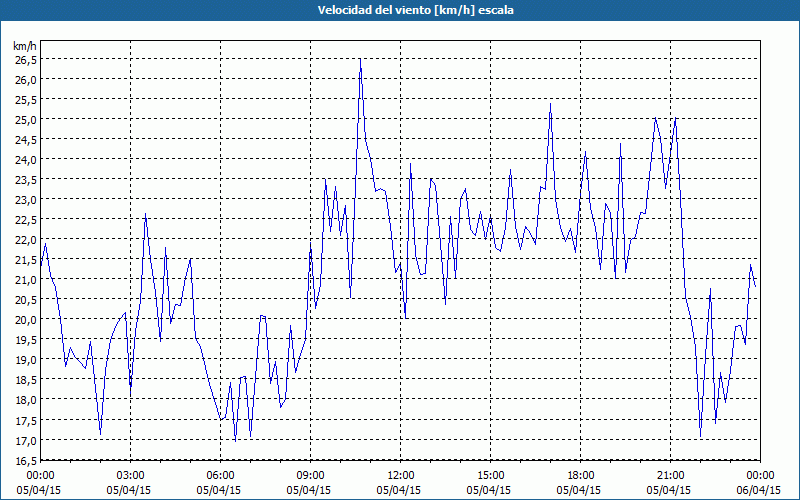This screenshot has height=500, width=800.
Task: Pick the '20,5' y-axis value
Action: (26, 300)
